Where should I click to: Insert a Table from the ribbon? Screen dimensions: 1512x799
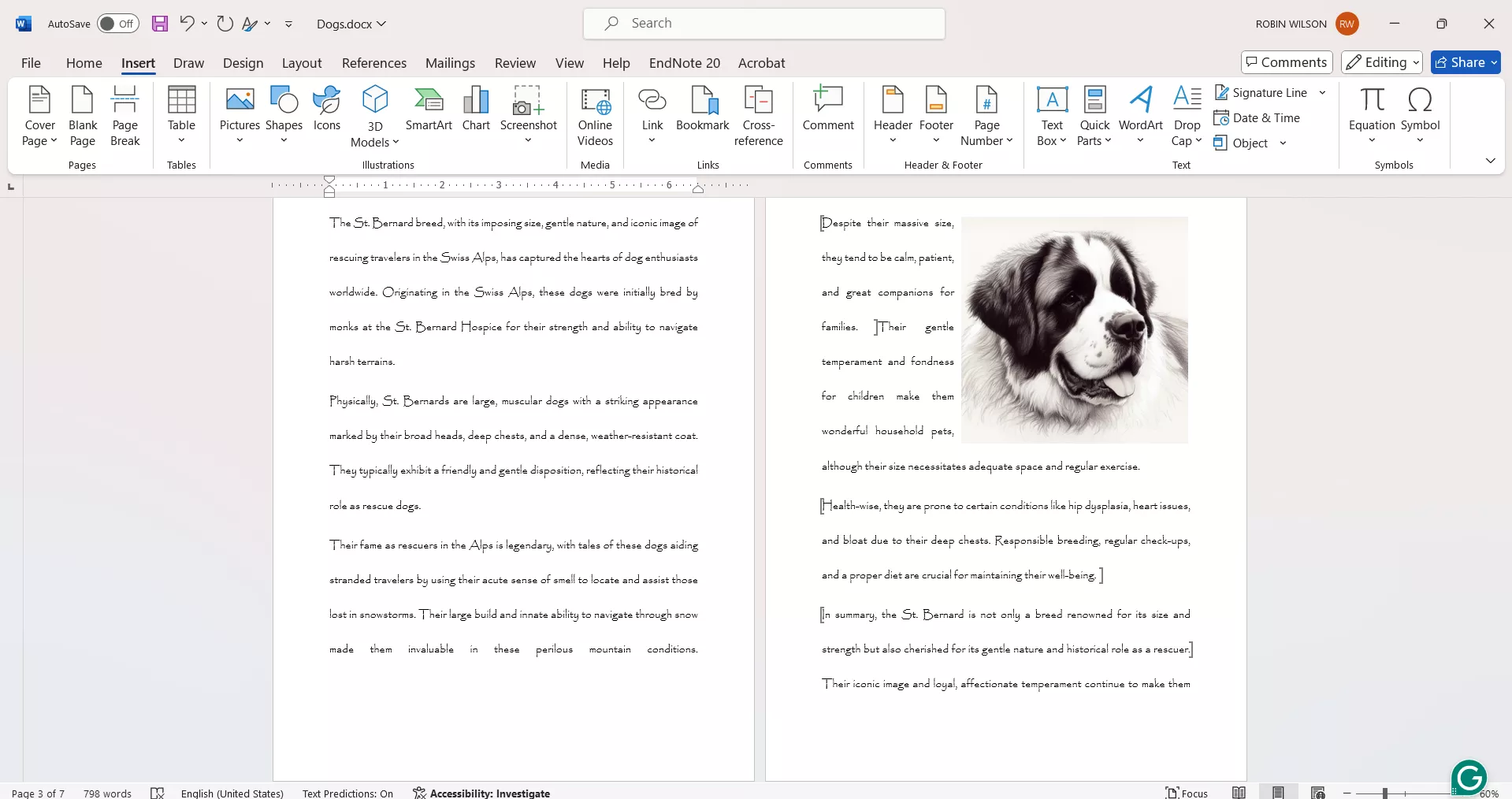click(x=181, y=114)
